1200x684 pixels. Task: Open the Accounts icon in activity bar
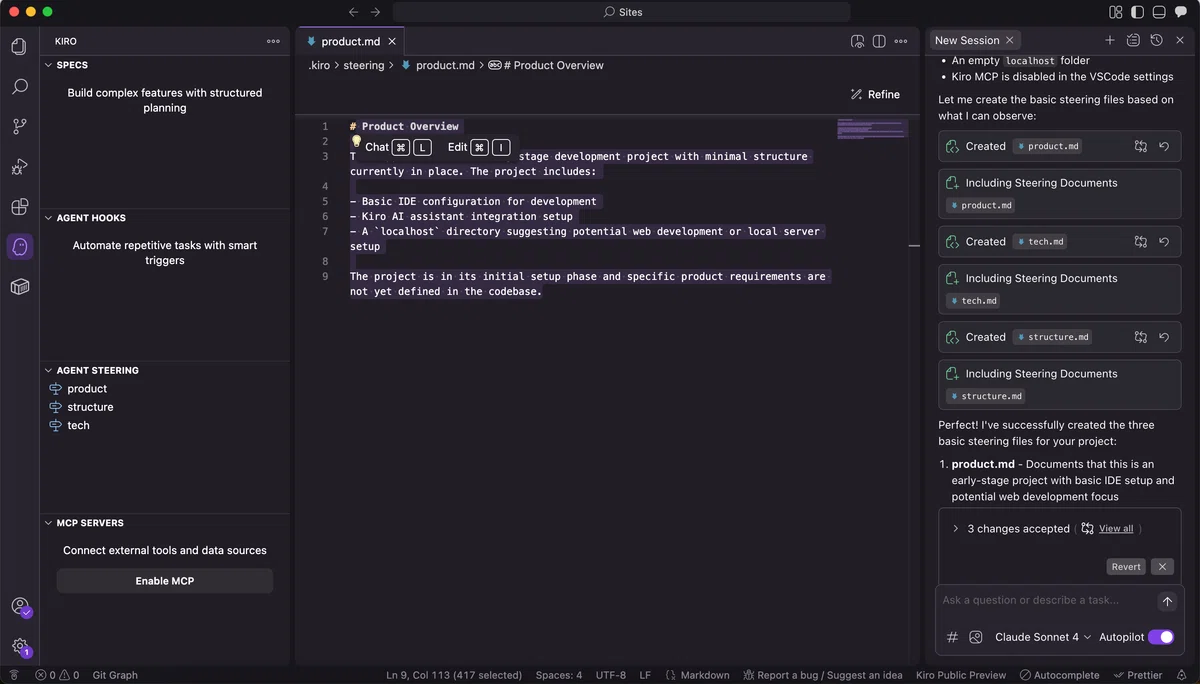(19, 606)
